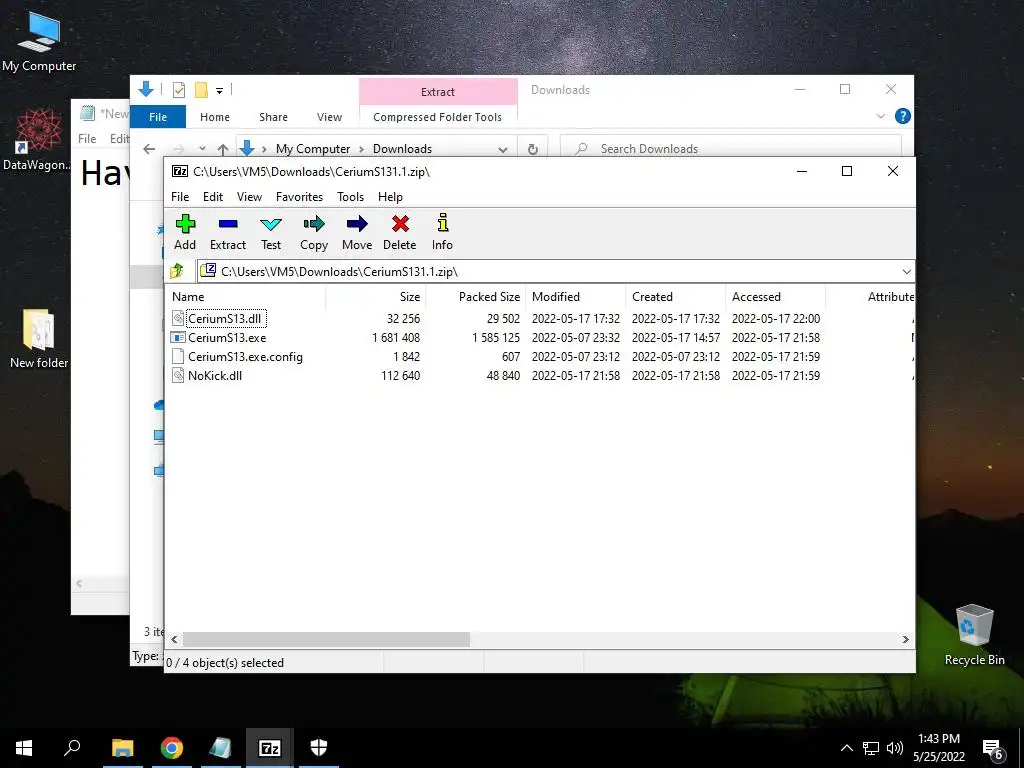Open Google Chrome from taskbar
The image size is (1024, 768).
(x=172, y=748)
